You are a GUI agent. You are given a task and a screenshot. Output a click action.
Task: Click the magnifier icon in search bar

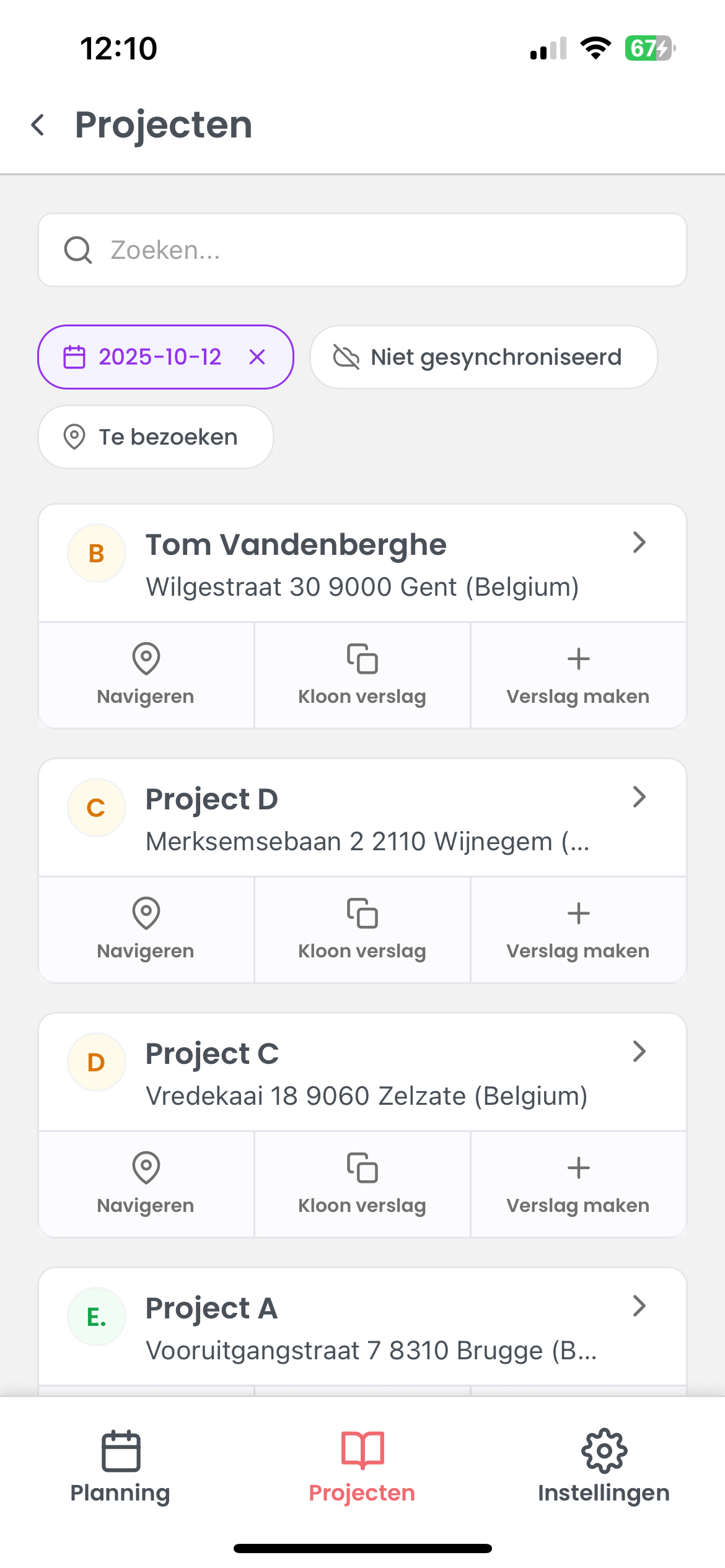pyautogui.click(x=78, y=250)
